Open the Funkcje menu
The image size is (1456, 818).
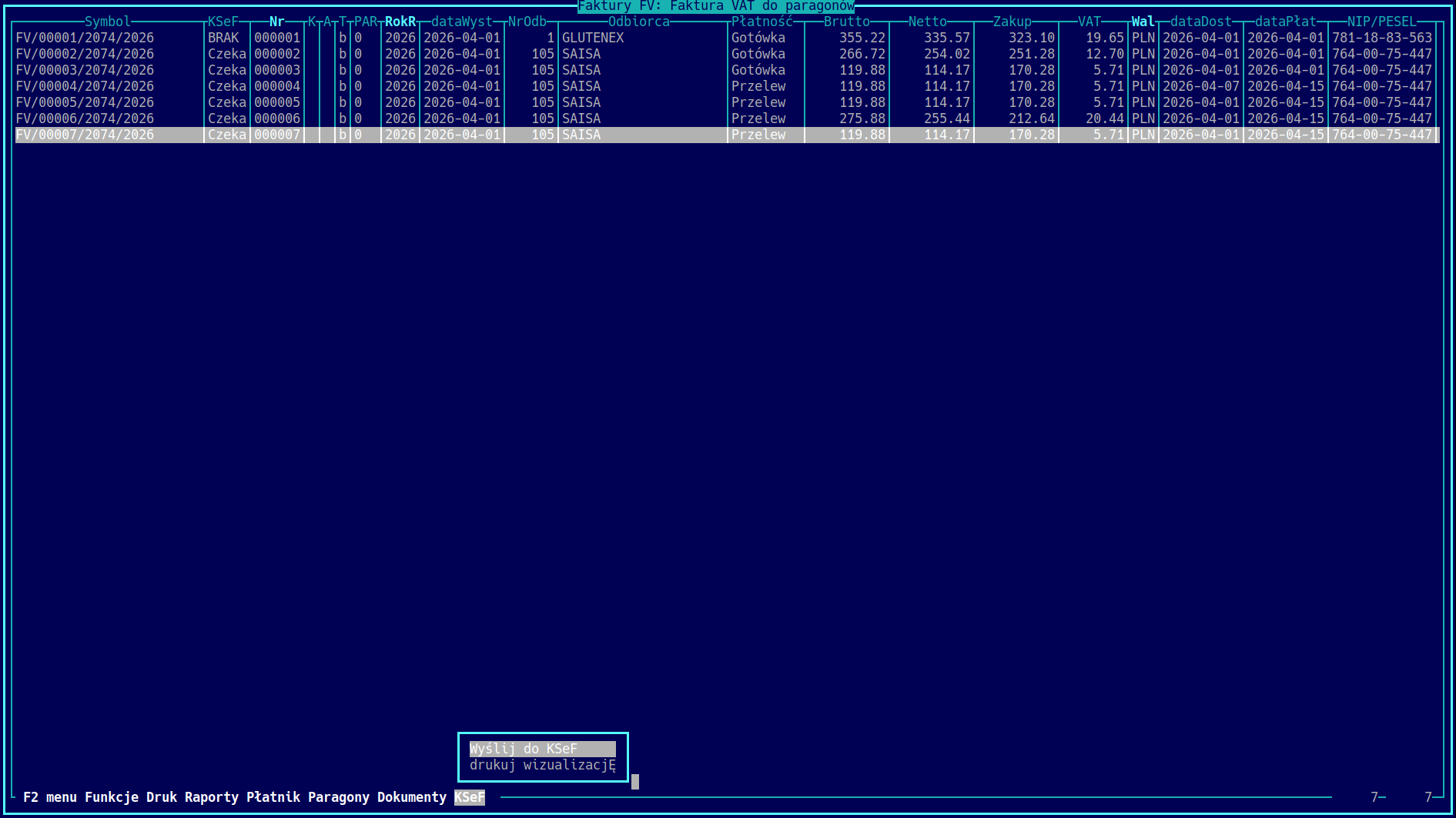[x=112, y=797]
